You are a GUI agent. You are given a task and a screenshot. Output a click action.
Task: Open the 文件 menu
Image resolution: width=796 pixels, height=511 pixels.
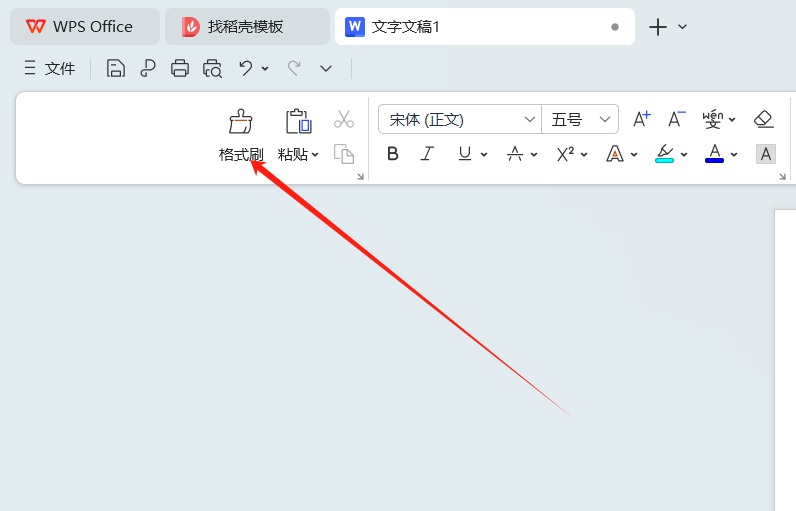point(50,68)
